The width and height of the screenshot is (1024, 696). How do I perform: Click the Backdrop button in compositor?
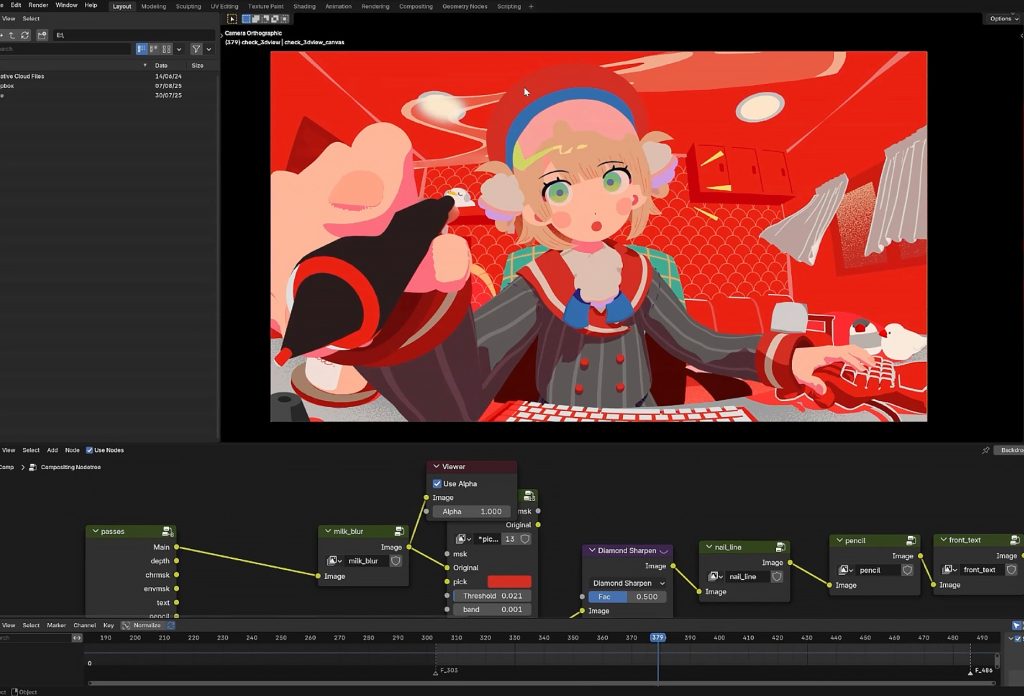[x=1010, y=450]
